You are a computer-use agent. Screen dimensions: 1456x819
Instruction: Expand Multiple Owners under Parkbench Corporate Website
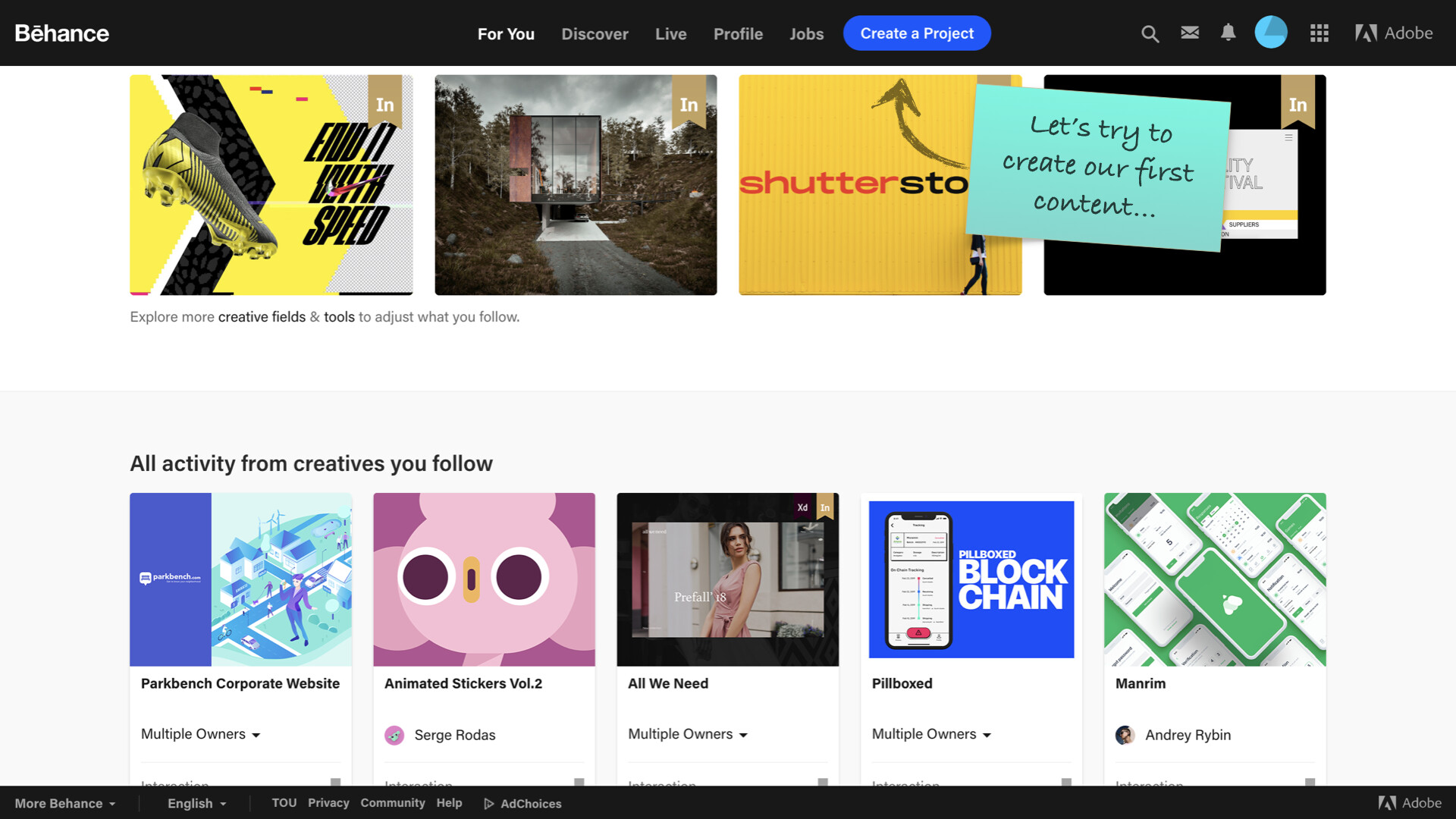tap(201, 734)
